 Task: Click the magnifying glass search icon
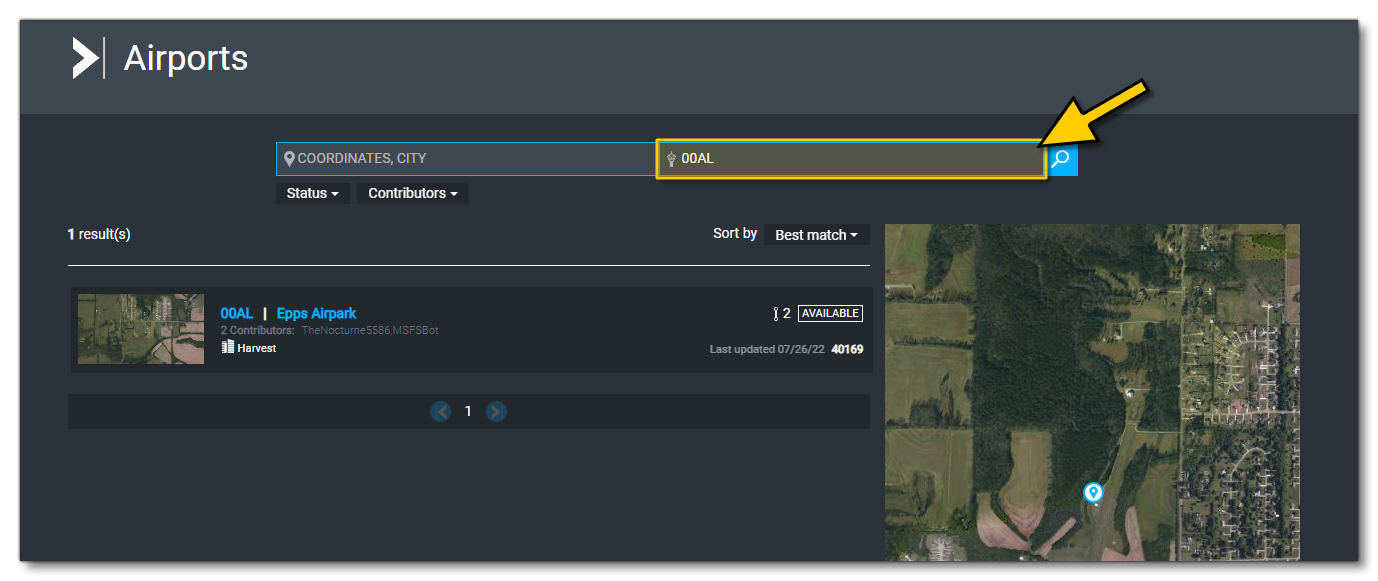[1062, 158]
